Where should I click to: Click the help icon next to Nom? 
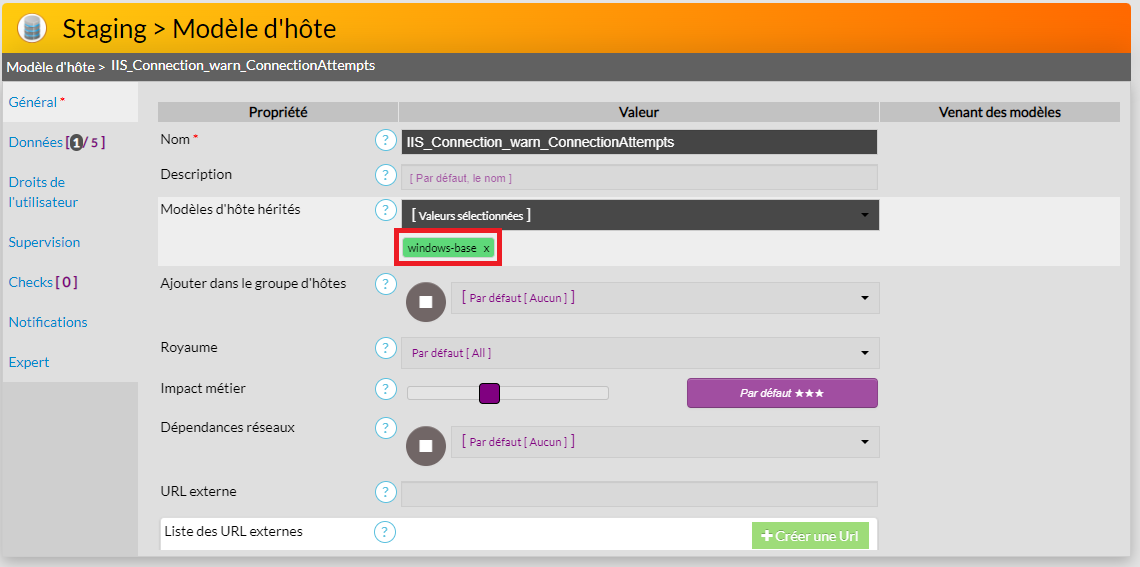click(385, 141)
